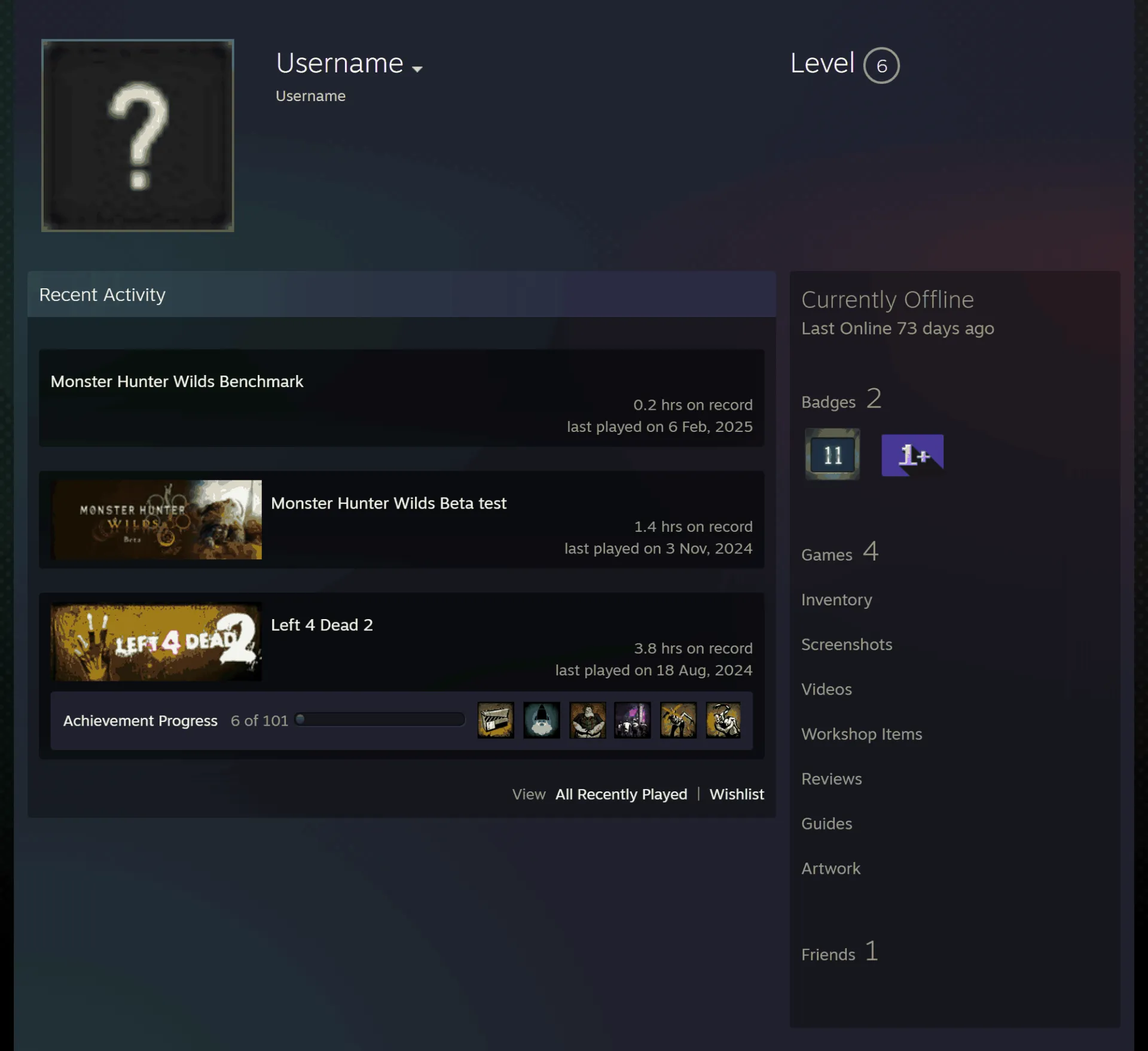The image size is (1148, 1051).
Task: Click '3.8 hrs on record' text
Action: (x=693, y=648)
